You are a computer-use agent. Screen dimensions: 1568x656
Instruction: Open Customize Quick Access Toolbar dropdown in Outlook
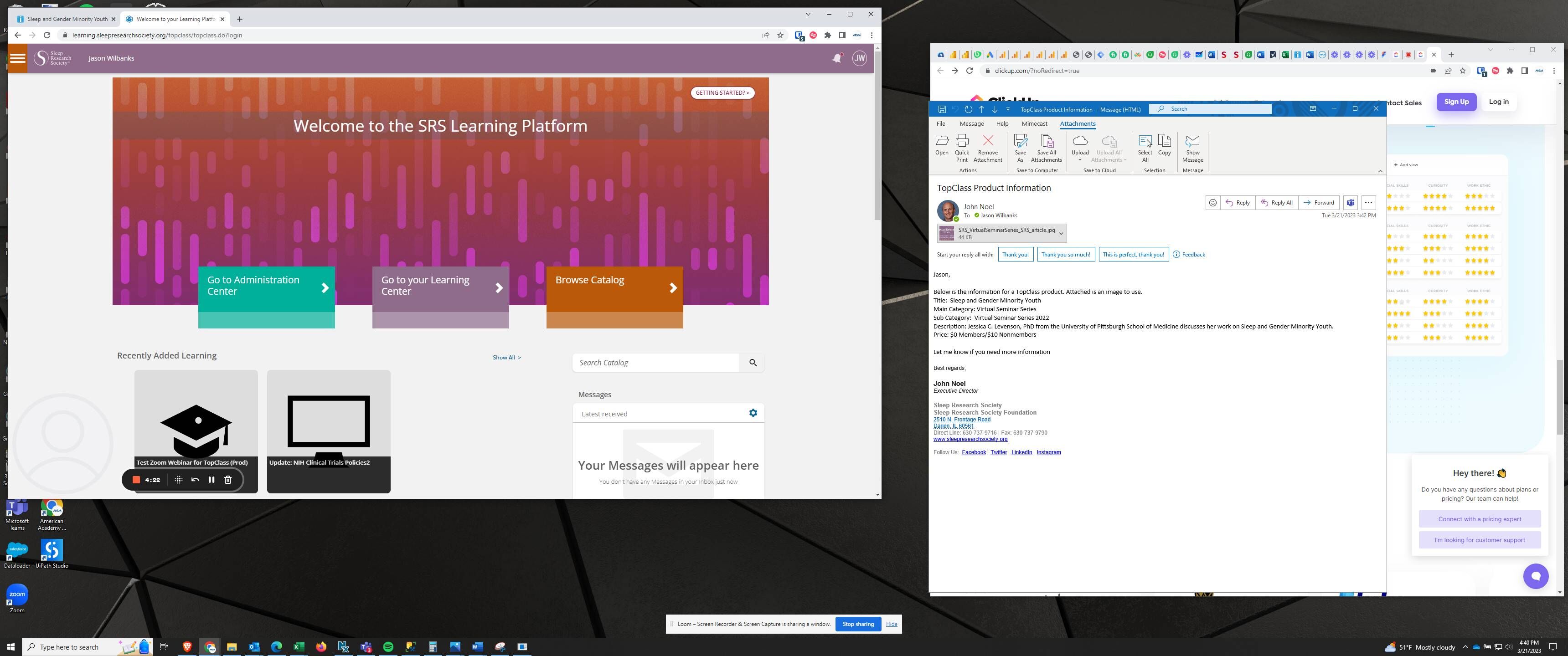tap(1008, 109)
